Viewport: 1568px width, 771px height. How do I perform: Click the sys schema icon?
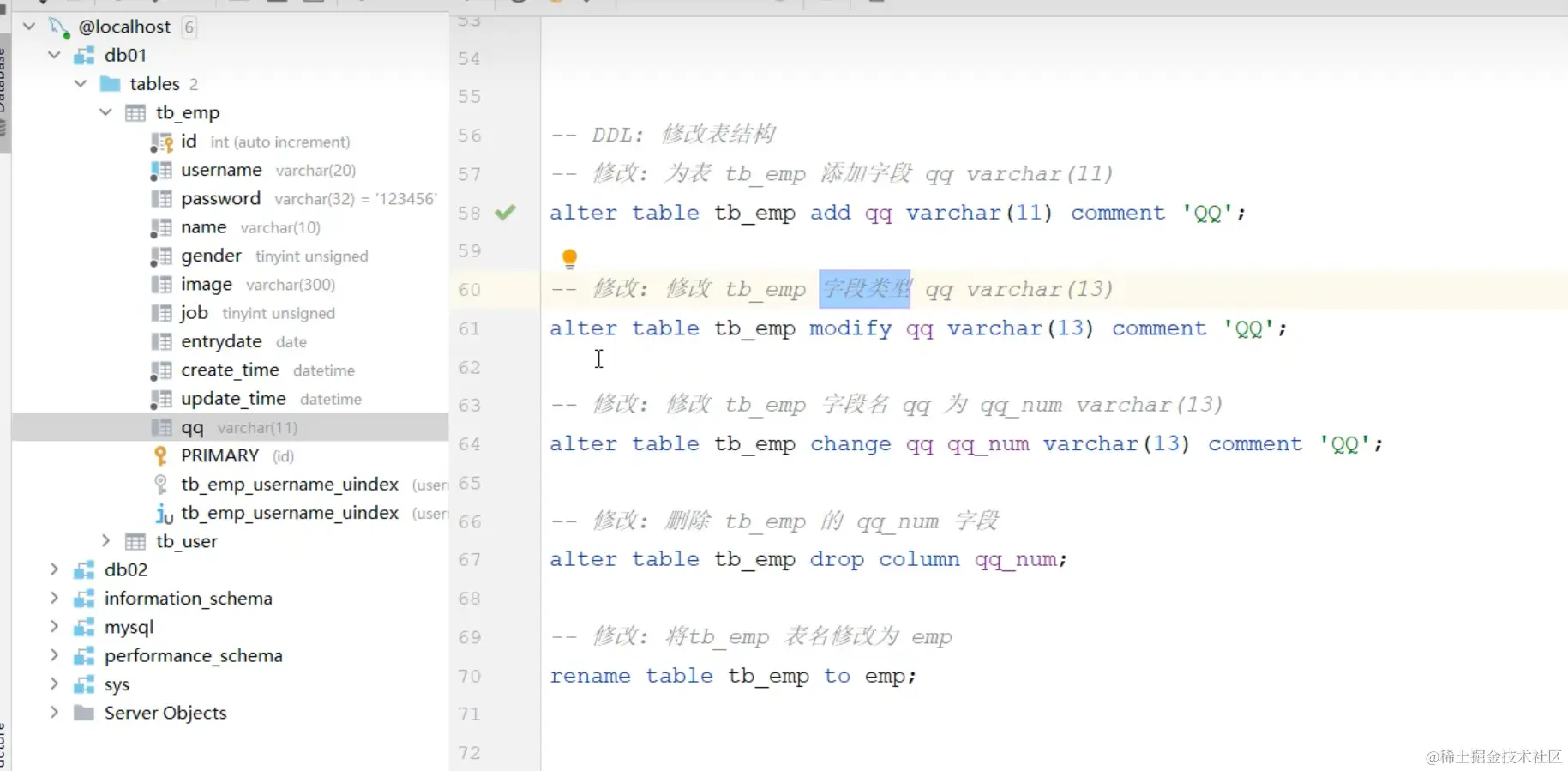pos(84,685)
